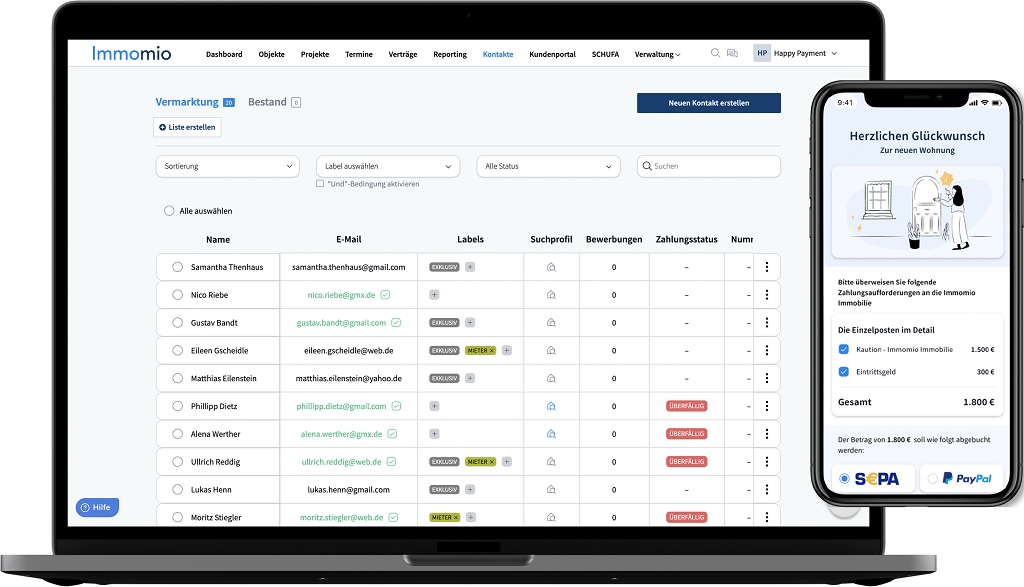Go to Dashboard in navigation
Viewport: 1024px width, 587px height.
(224, 54)
